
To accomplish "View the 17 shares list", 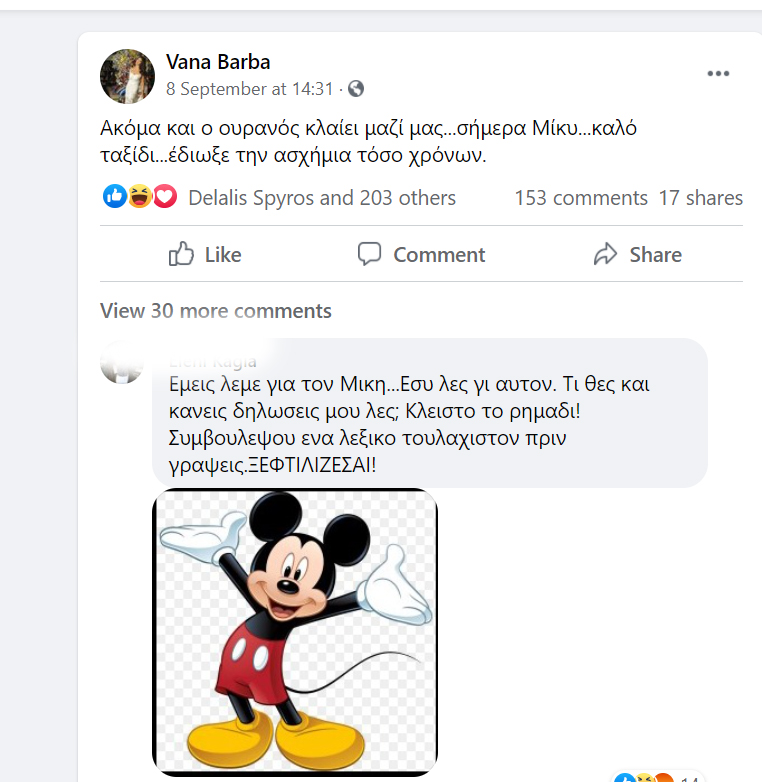I will pos(700,198).
